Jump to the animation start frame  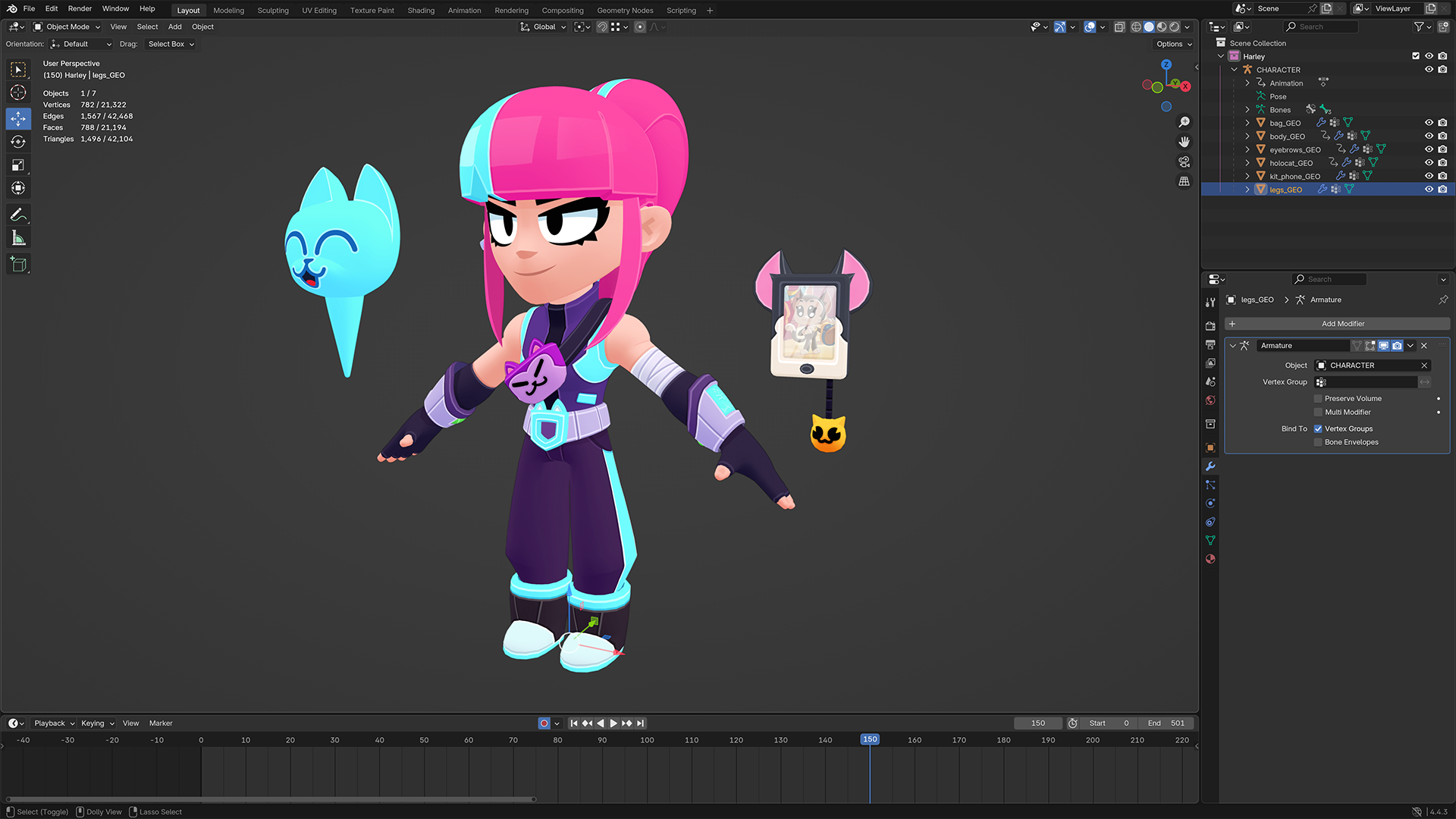[574, 723]
